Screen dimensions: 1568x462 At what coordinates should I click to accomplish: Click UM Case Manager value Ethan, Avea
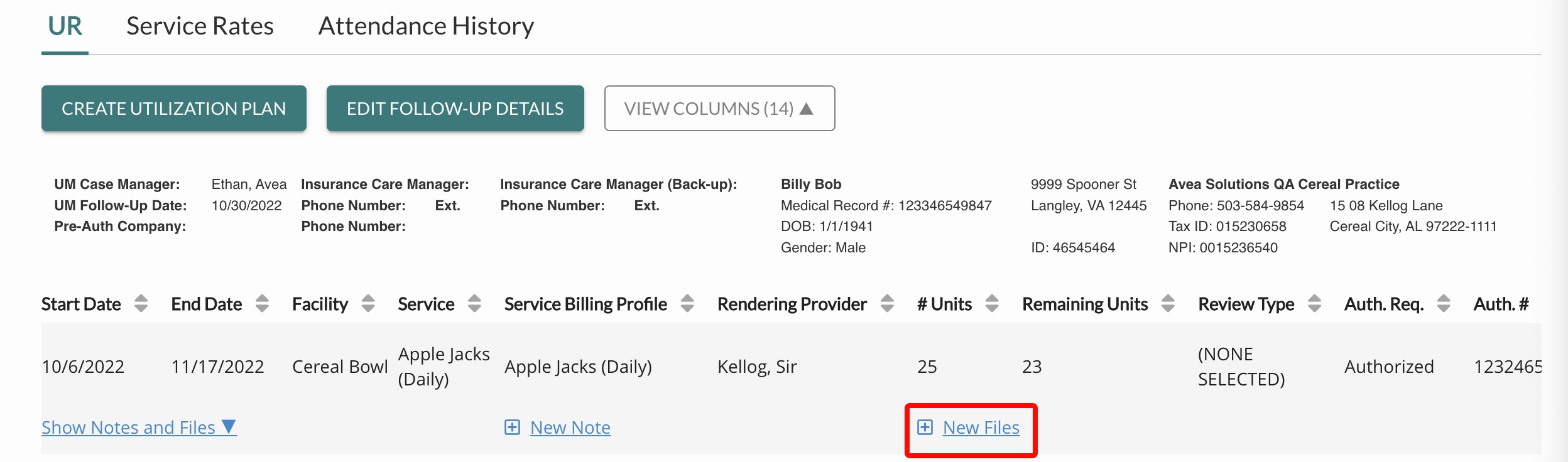(x=249, y=184)
